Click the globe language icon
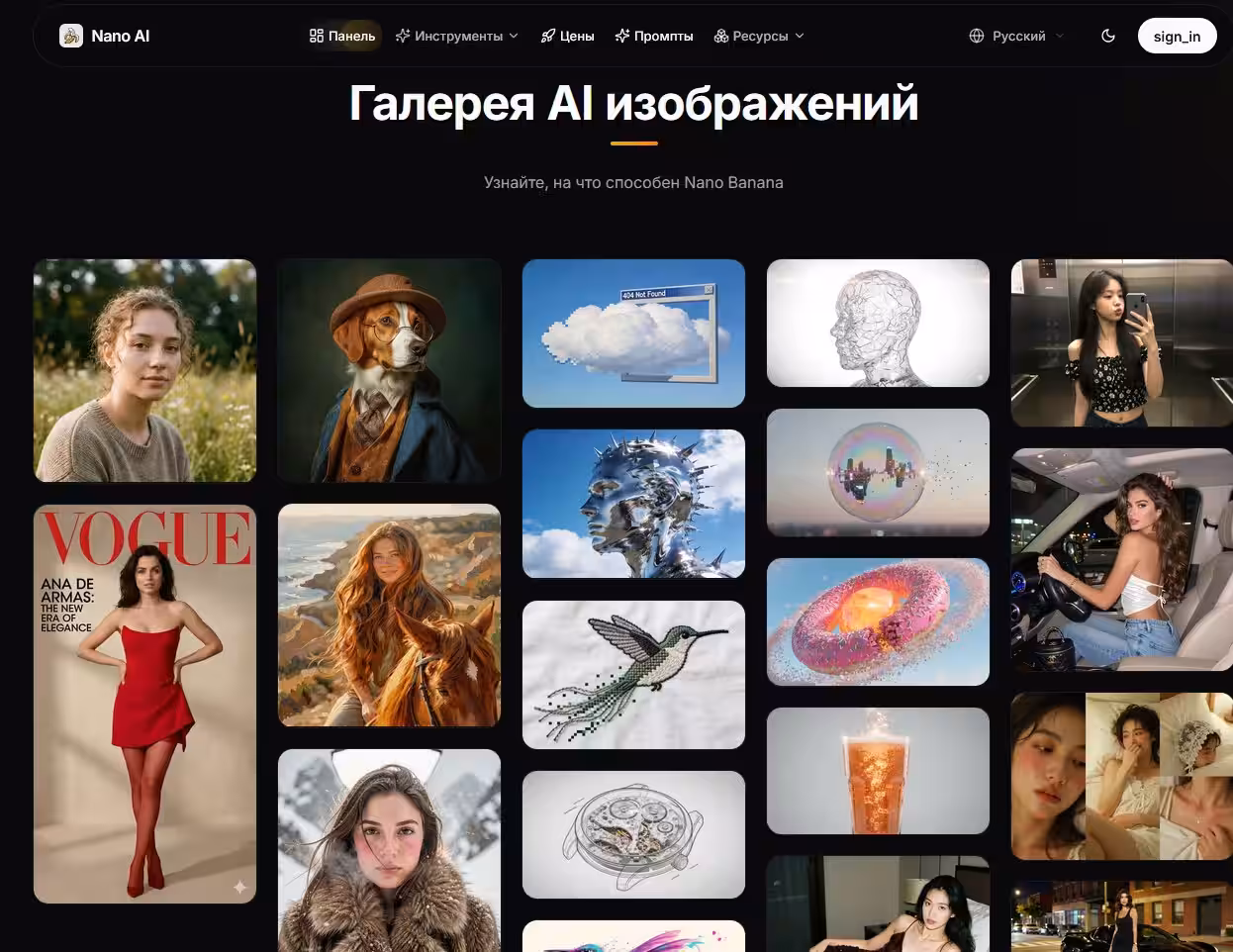The width and height of the screenshot is (1233, 952). tap(977, 36)
